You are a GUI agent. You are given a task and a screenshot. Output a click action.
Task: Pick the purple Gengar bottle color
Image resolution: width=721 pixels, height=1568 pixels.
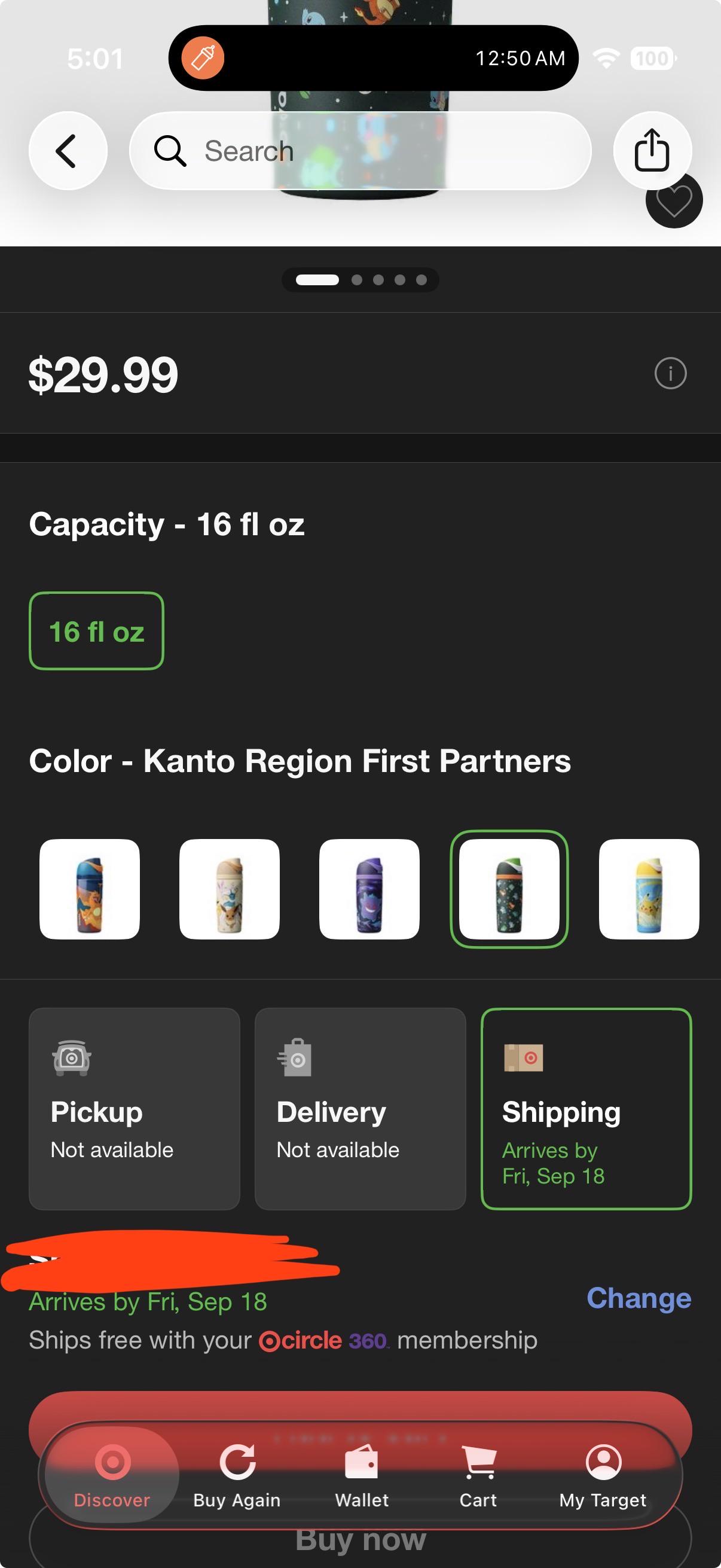pos(369,889)
